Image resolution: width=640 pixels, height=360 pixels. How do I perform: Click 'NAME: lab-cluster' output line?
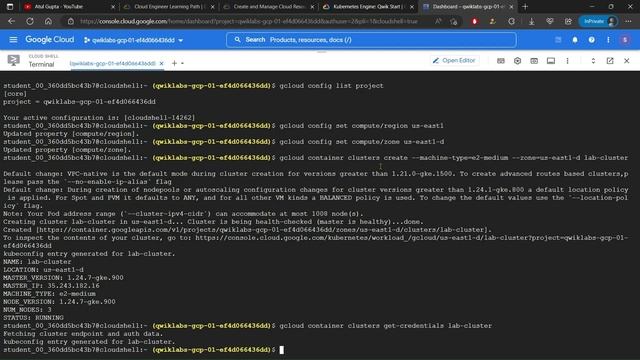(37, 262)
